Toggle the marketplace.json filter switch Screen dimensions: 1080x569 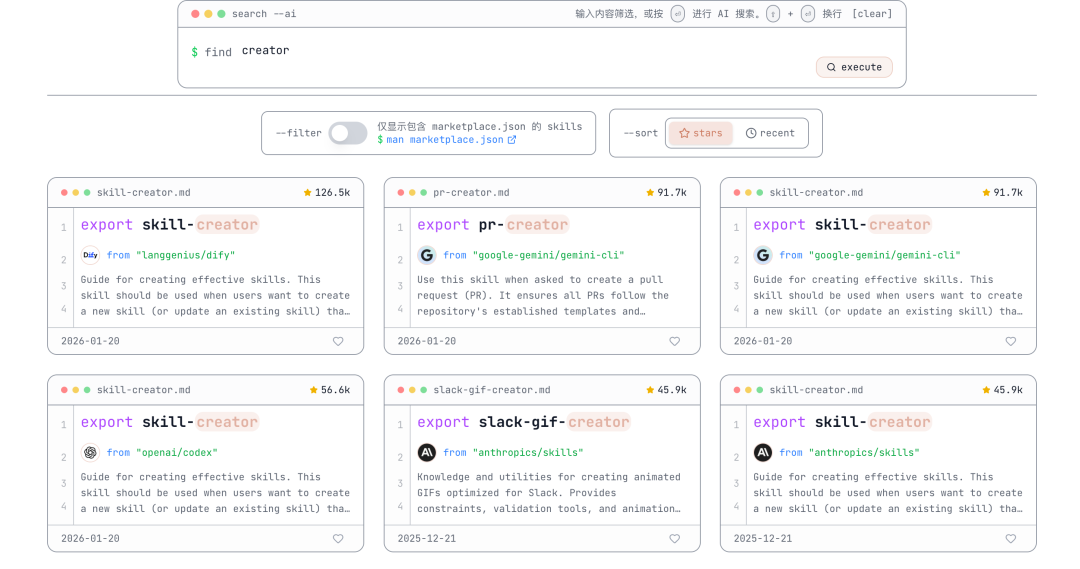coord(348,133)
